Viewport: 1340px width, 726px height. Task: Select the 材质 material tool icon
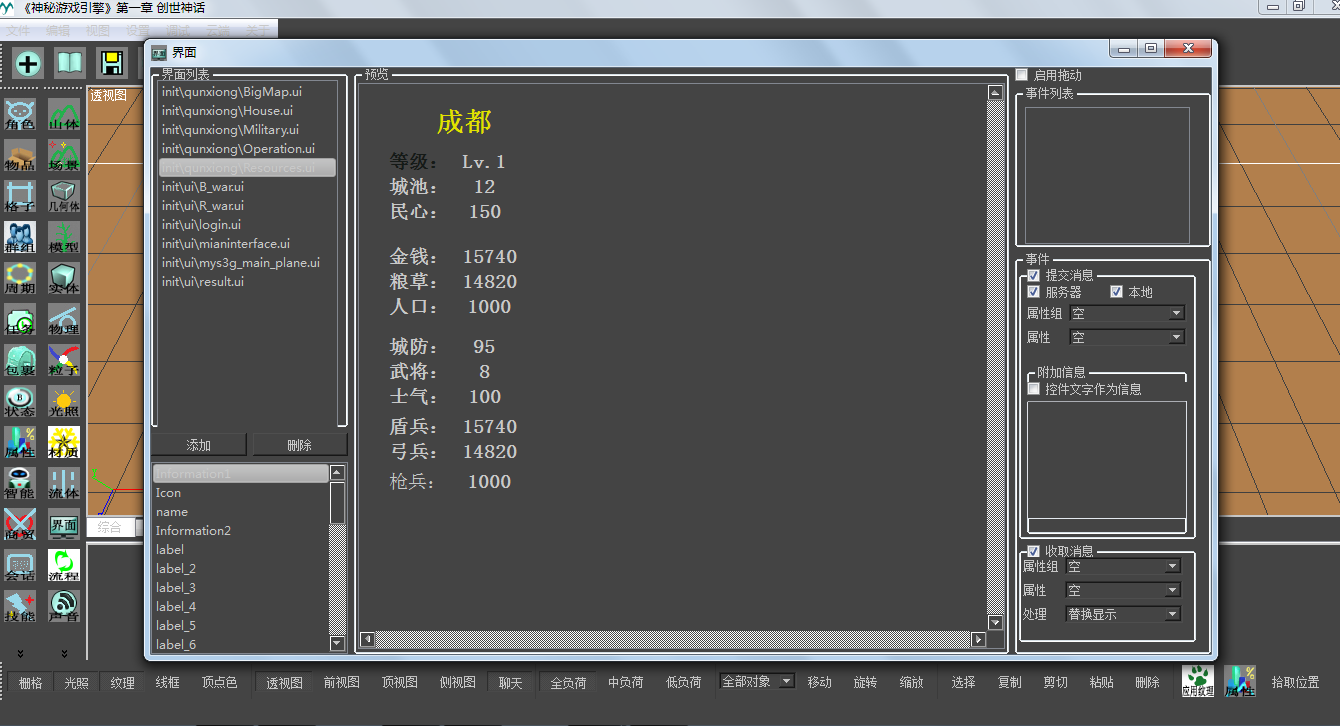64,442
